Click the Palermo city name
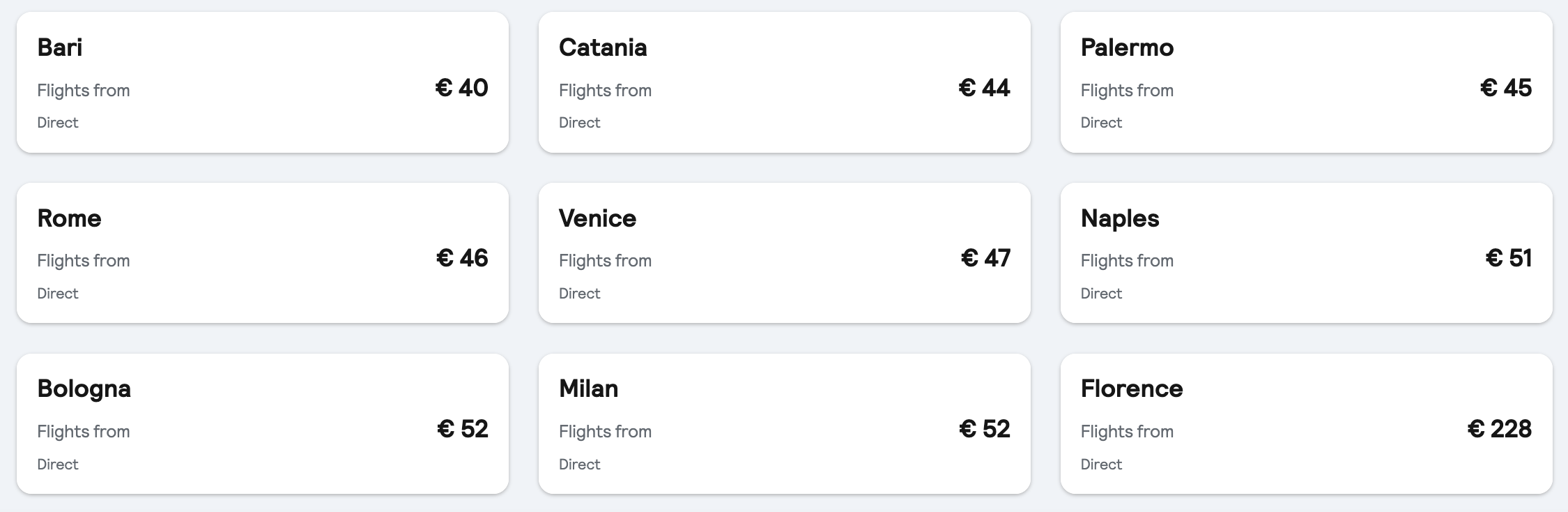 pyautogui.click(x=1127, y=47)
